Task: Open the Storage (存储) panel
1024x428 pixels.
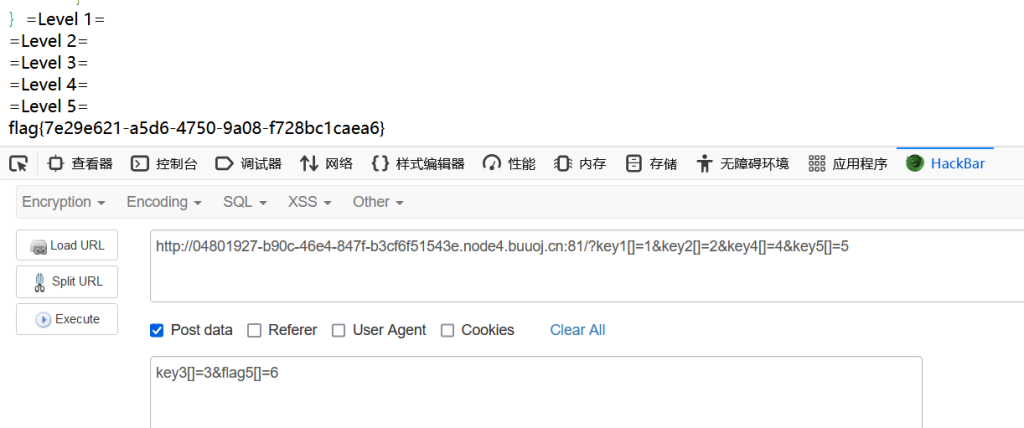Action: (651, 163)
